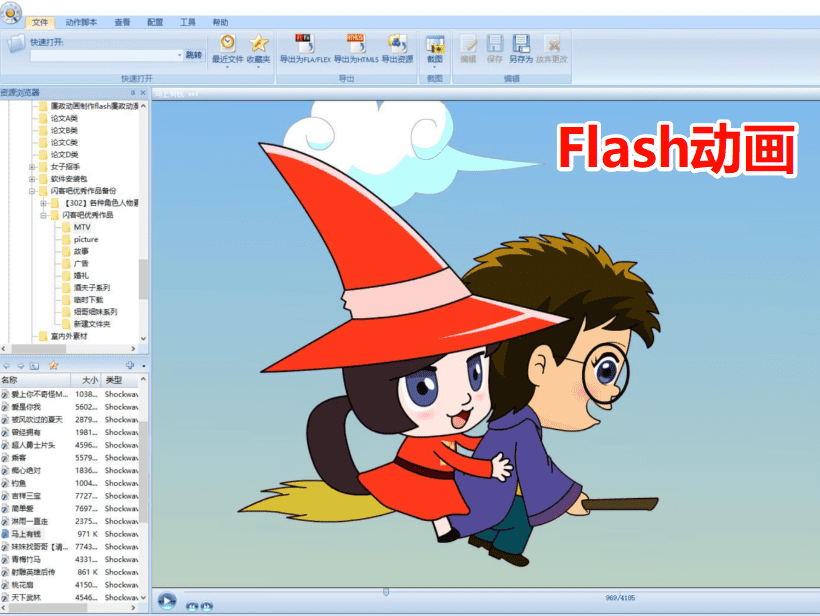Select the 婚礼 folder
The width and height of the screenshot is (820, 616).
(x=81, y=275)
